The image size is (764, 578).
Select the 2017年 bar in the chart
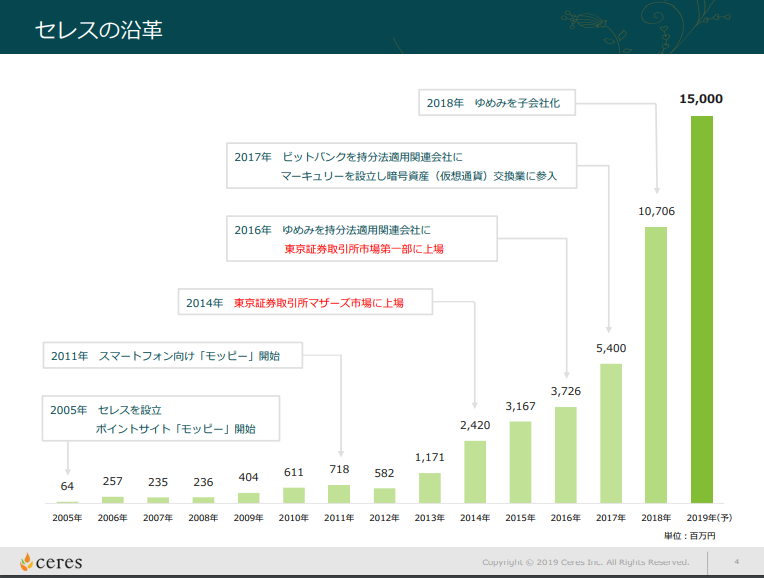(x=611, y=433)
